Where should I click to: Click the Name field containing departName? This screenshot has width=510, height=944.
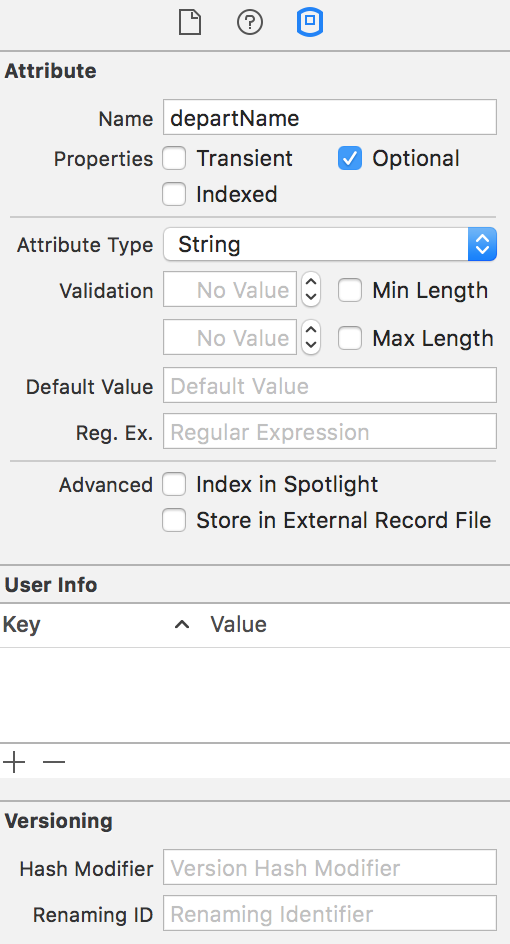[x=330, y=117]
